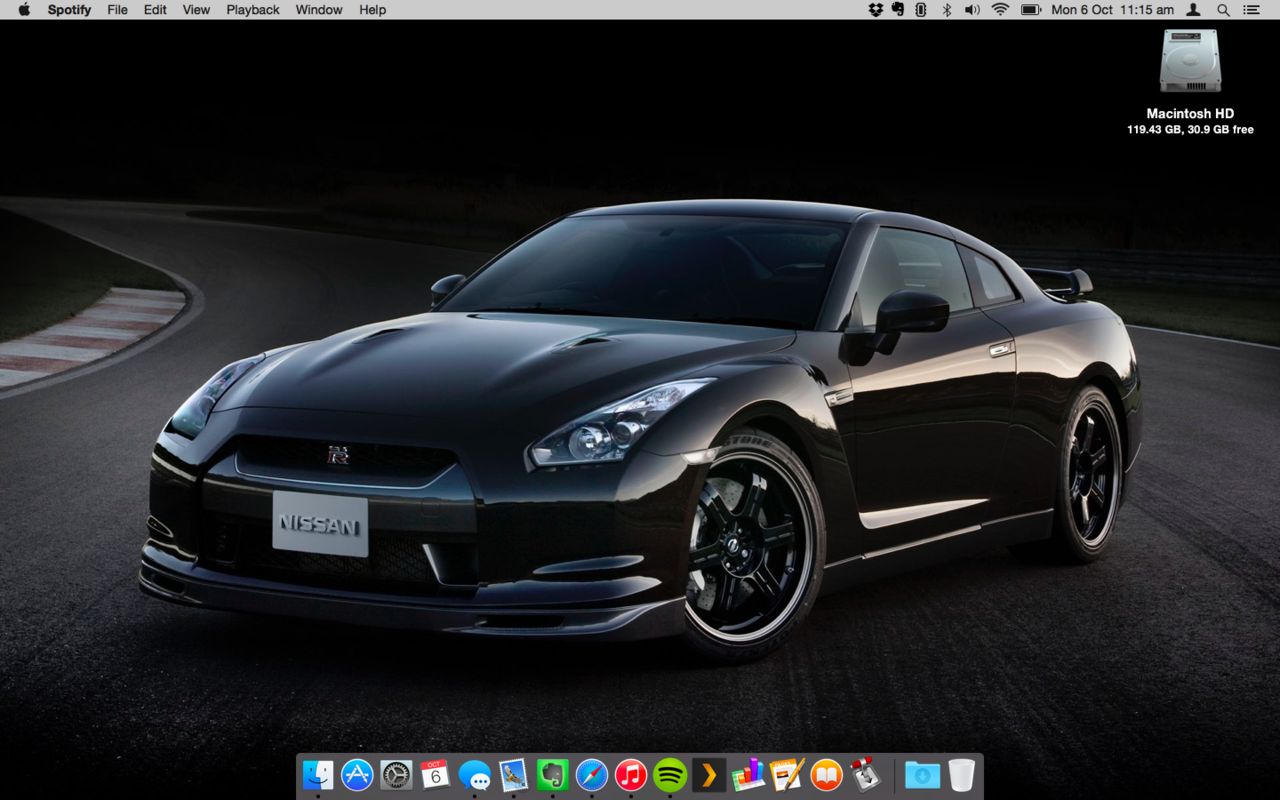Select the Macintosh HD desktop drive
1280x800 pixels.
tap(1190, 62)
